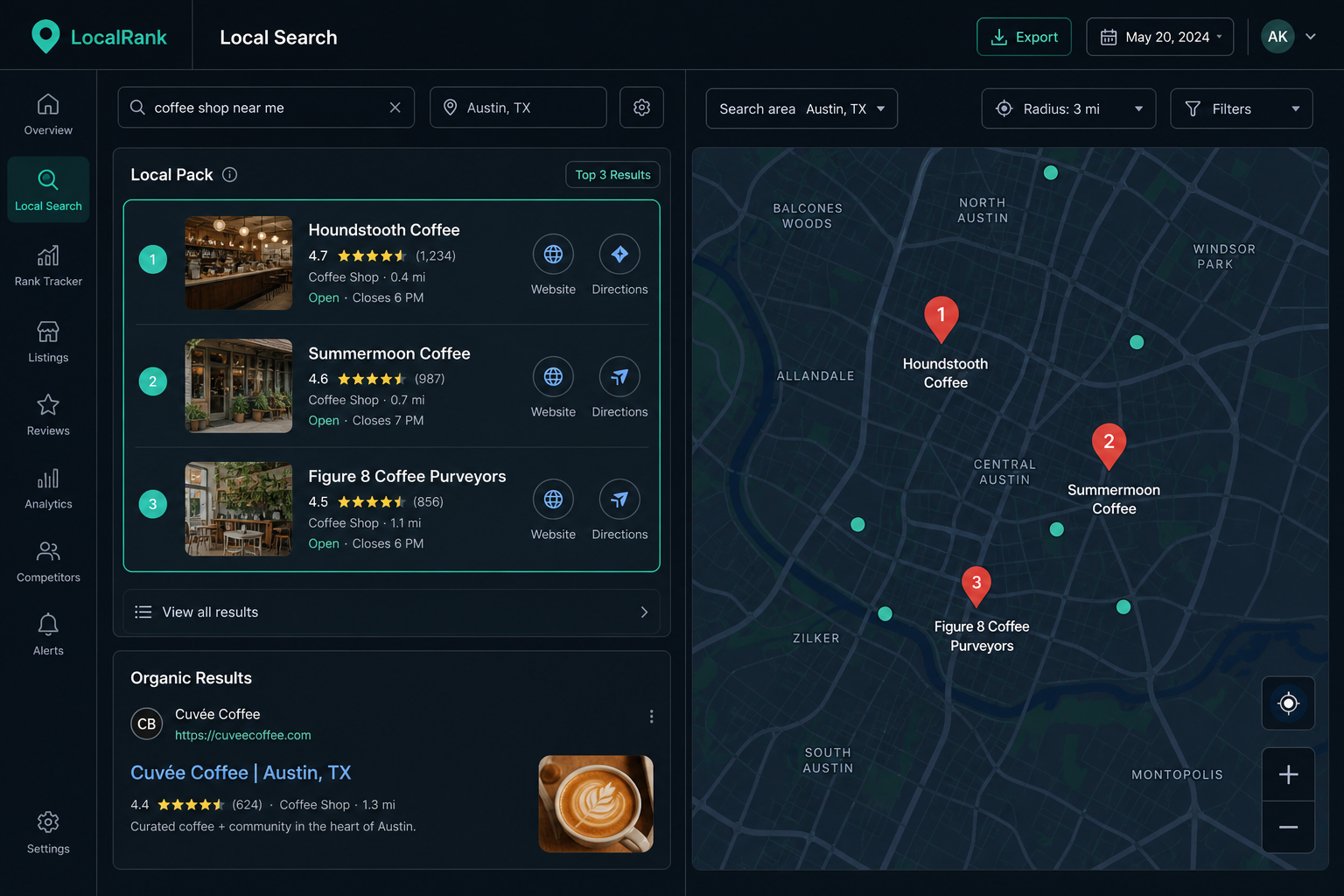The image size is (1344, 896).
Task: Open Houndstooth Coffee website globe icon
Action: click(x=553, y=254)
